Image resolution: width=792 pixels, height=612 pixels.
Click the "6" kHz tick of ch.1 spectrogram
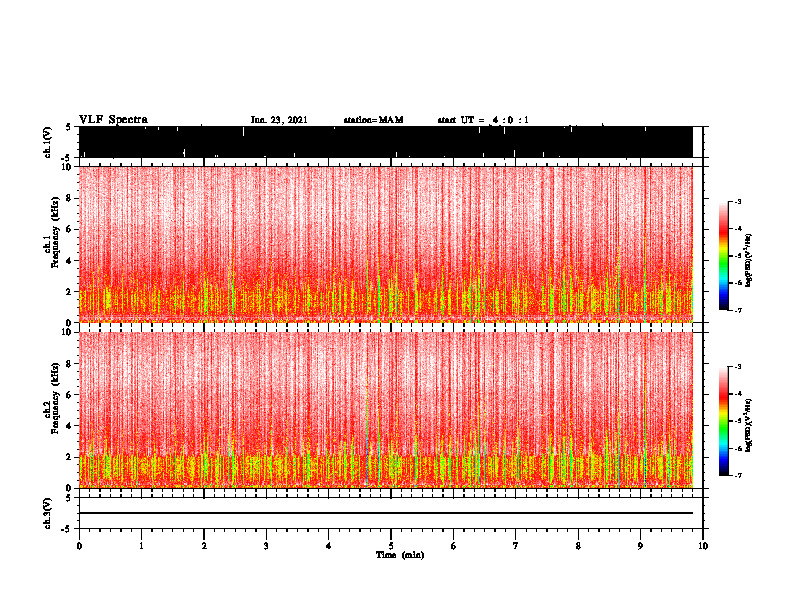(x=70, y=229)
